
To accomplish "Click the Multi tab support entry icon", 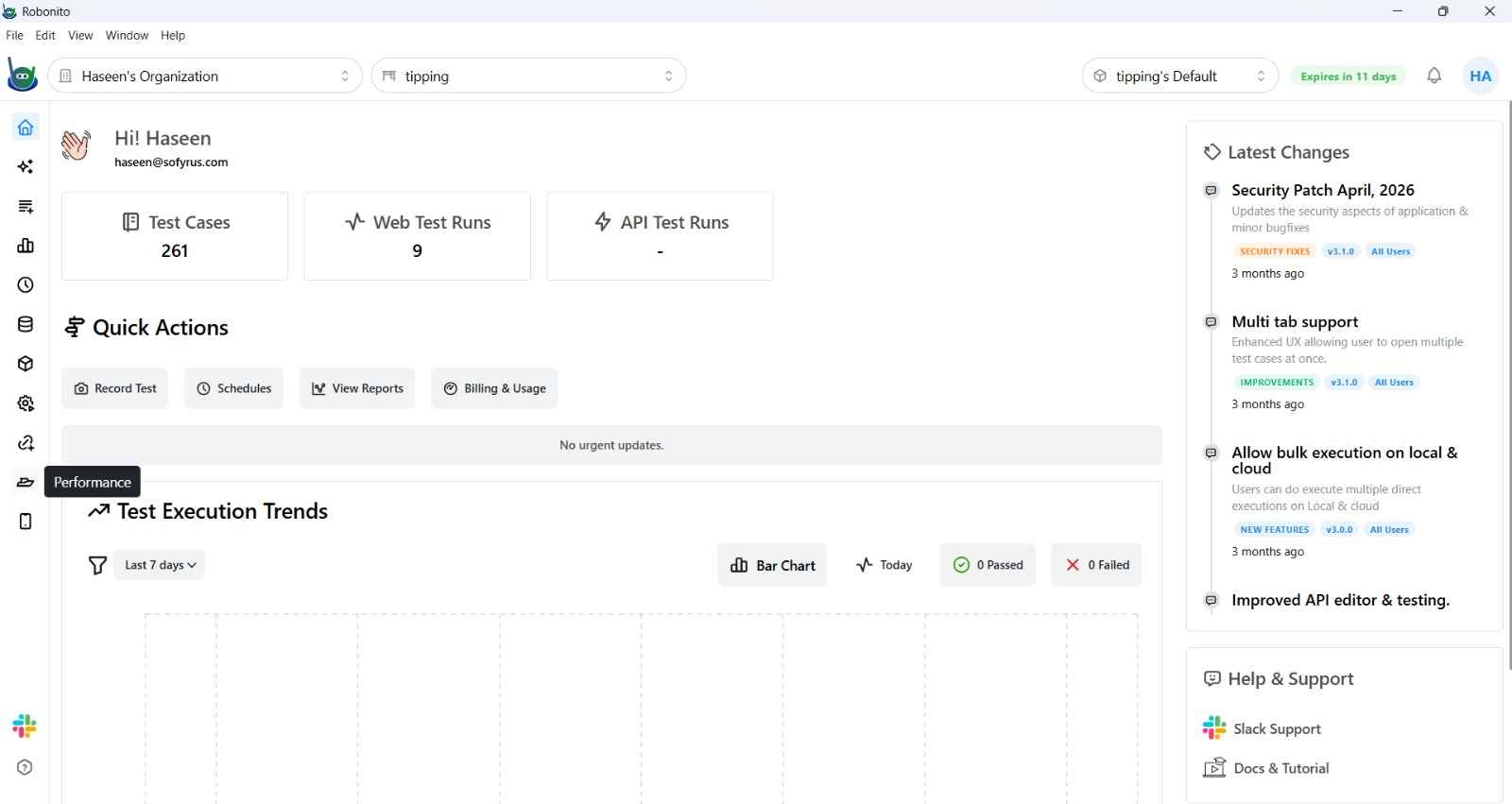I will [x=1211, y=322].
